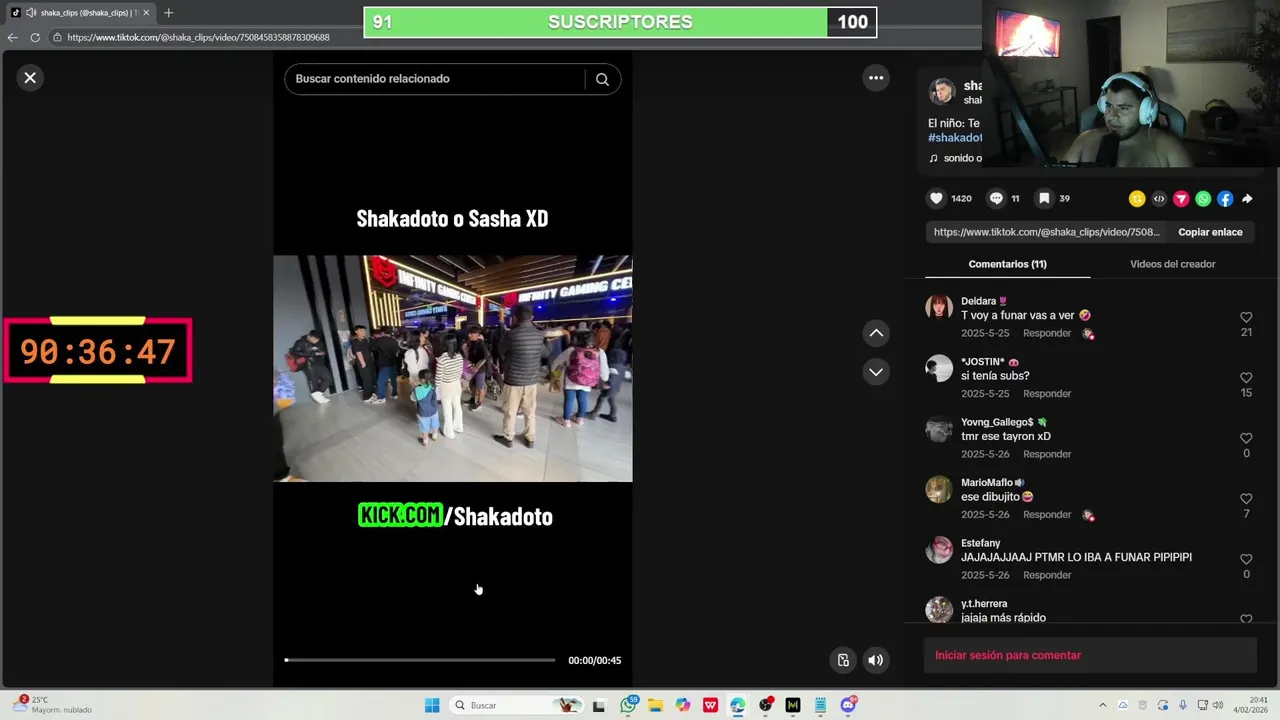
Task: Open Microsoft Edge from the taskbar
Action: click(x=738, y=705)
